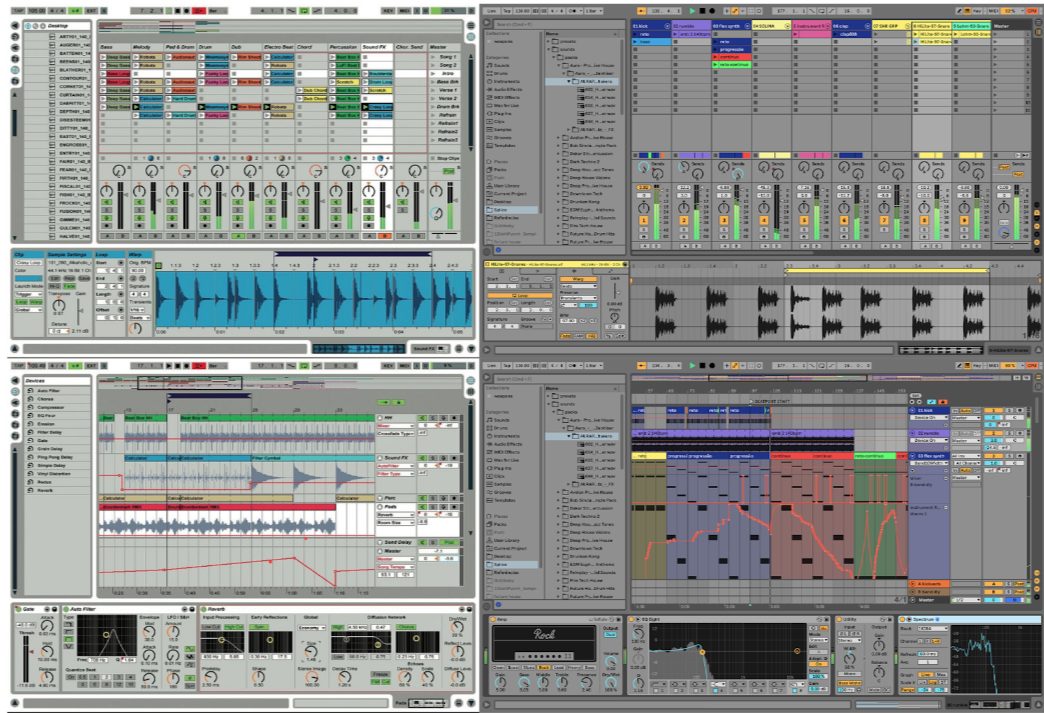Click the Reverb Decay Time knob
Screen dimensions: 1044x713
pyautogui.click(x=345, y=675)
